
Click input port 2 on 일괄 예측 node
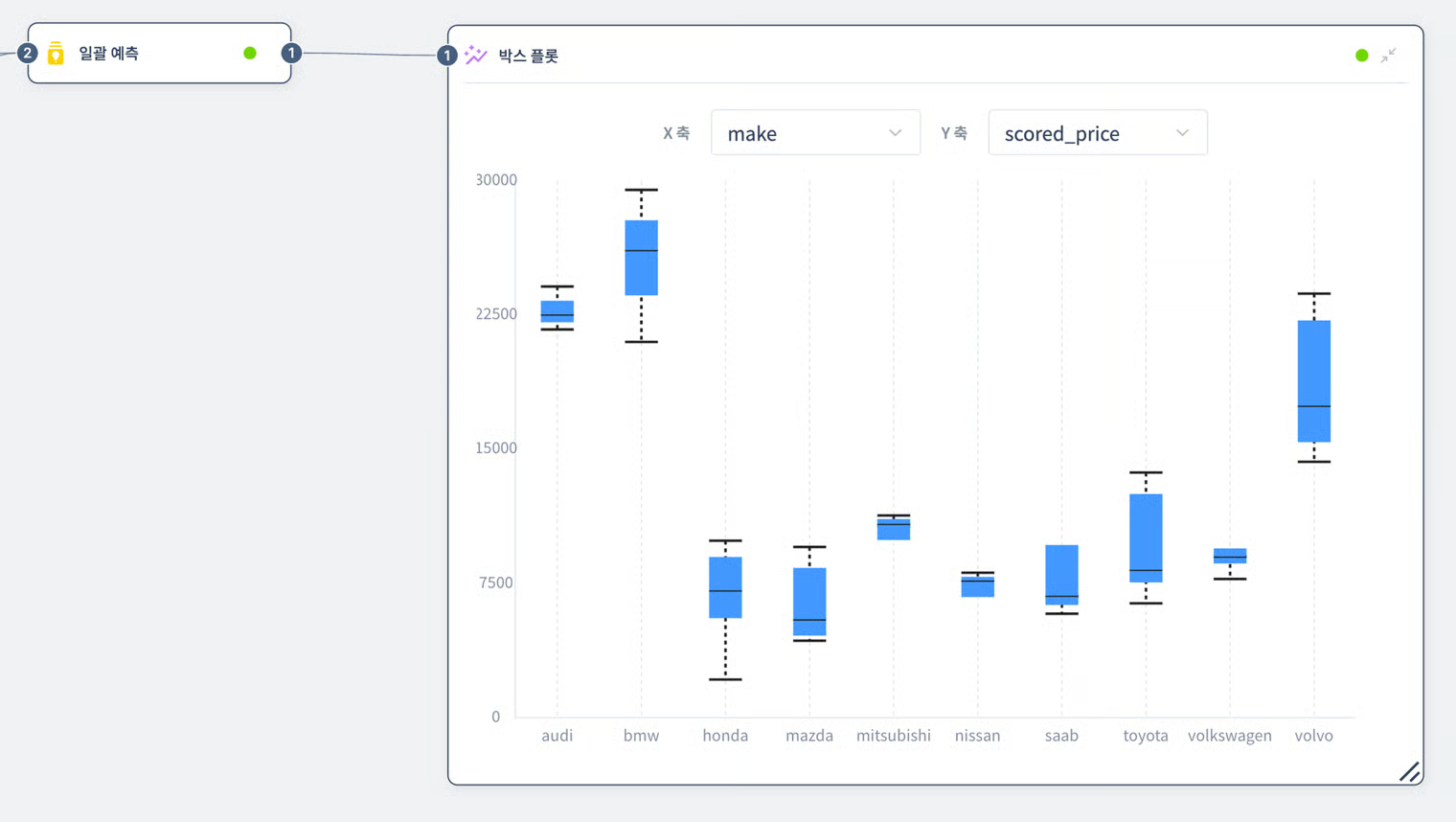27,54
